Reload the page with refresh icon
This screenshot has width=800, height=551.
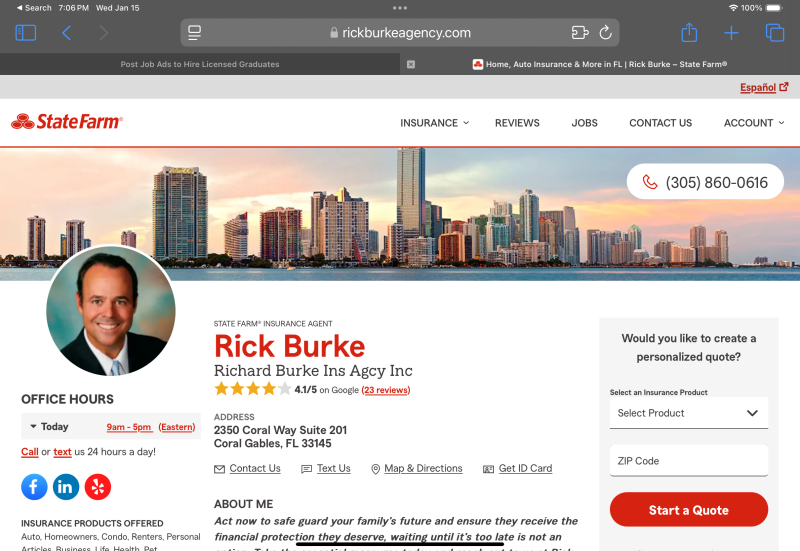pos(606,33)
